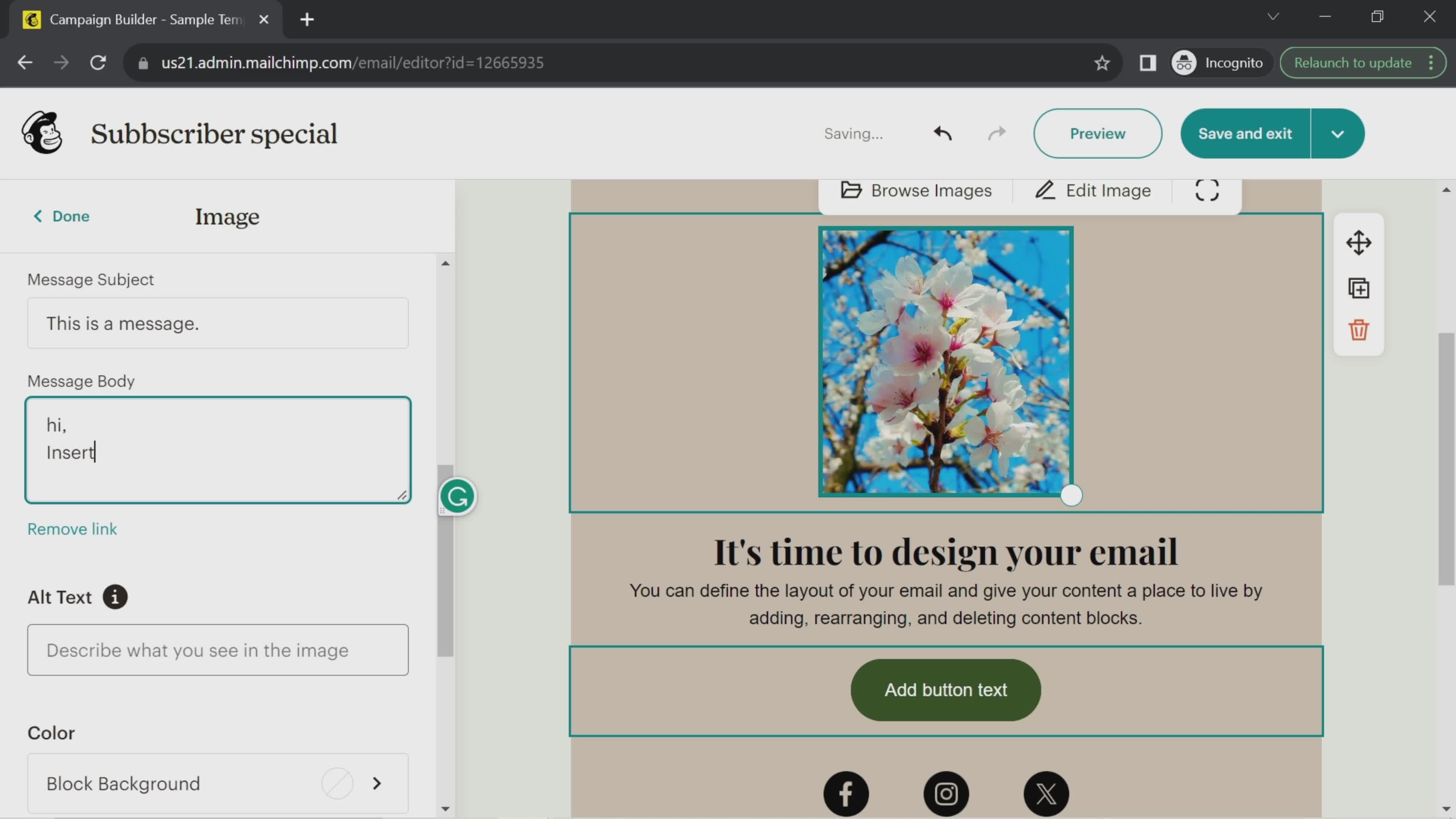Click the email canvas scrollbar thumb
The image size is (1456, 819).
tap(1447, 459)
